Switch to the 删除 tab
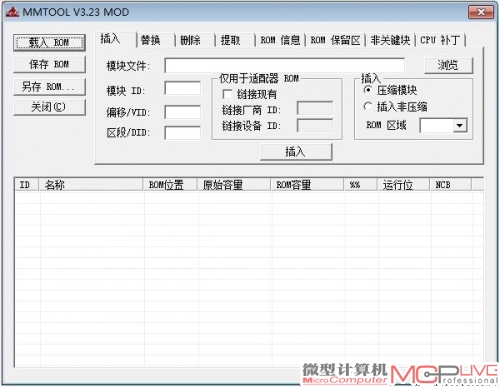 pos(195,41)
